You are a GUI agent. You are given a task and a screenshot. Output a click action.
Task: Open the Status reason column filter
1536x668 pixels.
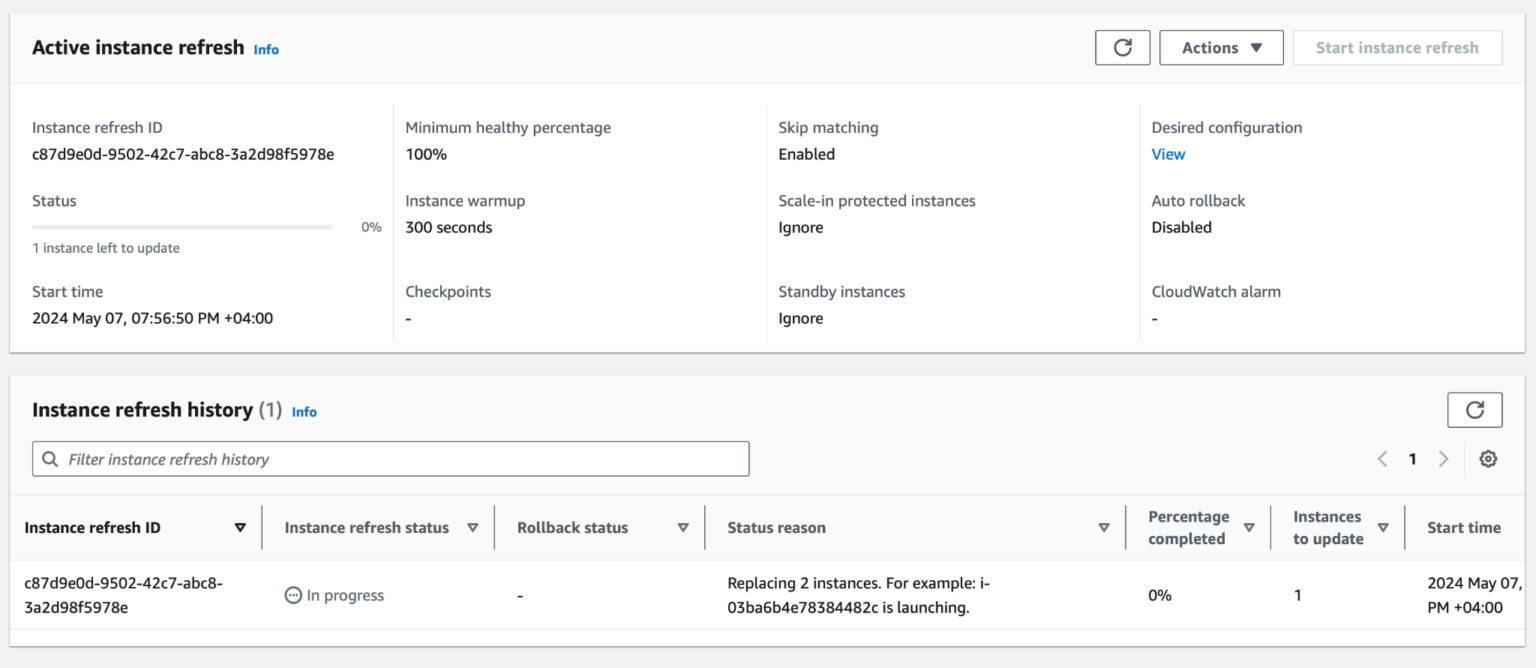[1104, 527]
